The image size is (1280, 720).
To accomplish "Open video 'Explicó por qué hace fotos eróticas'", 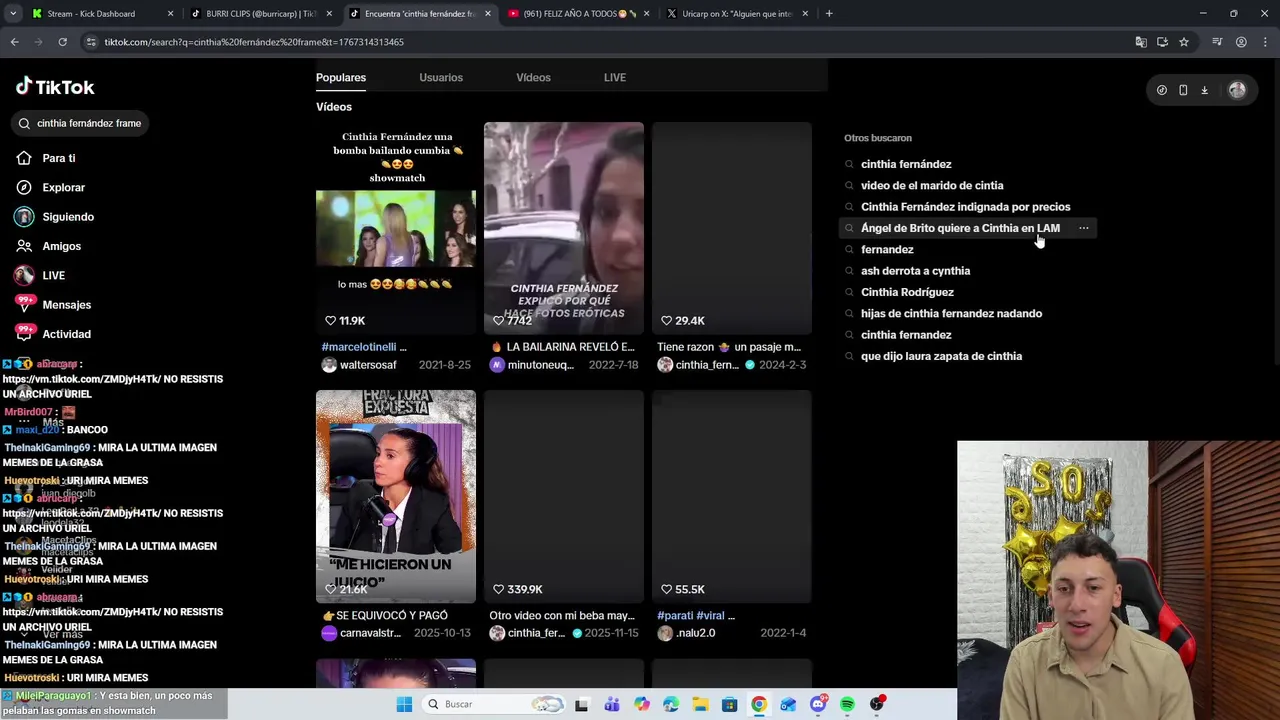I will 564,228.
